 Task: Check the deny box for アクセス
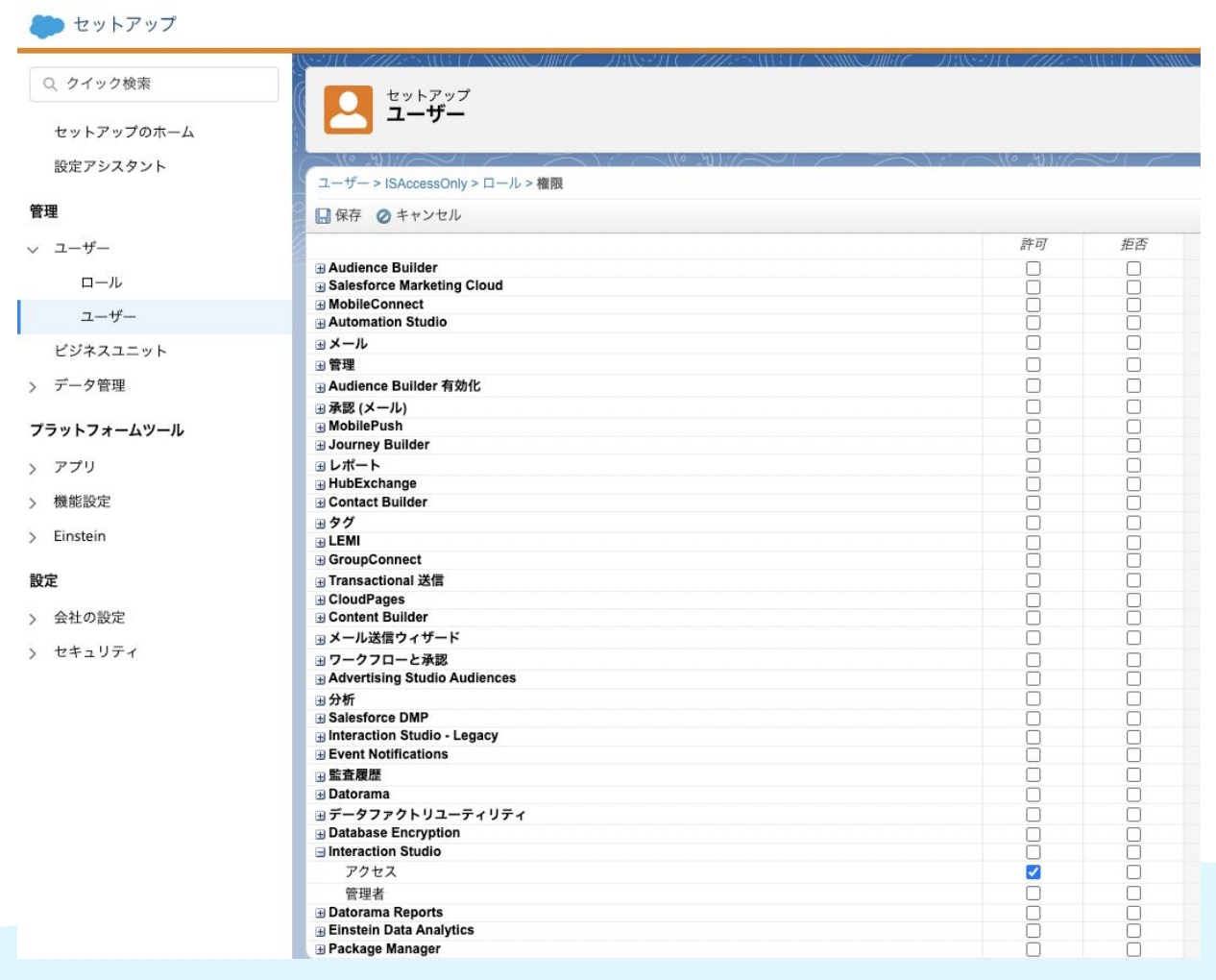click(x=1133, y=872)
